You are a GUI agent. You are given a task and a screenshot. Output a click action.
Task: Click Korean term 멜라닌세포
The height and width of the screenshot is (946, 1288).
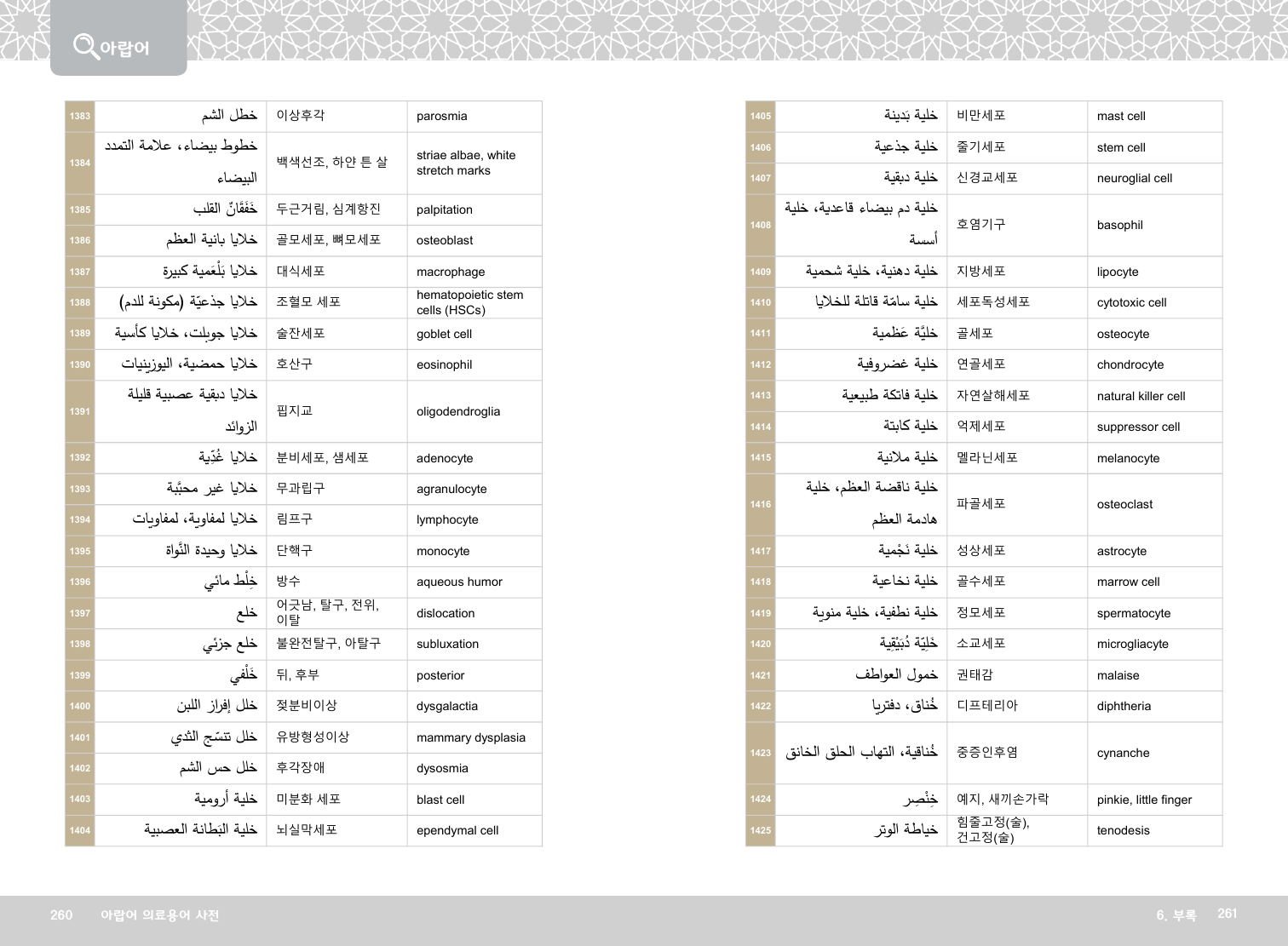point(986,457)
